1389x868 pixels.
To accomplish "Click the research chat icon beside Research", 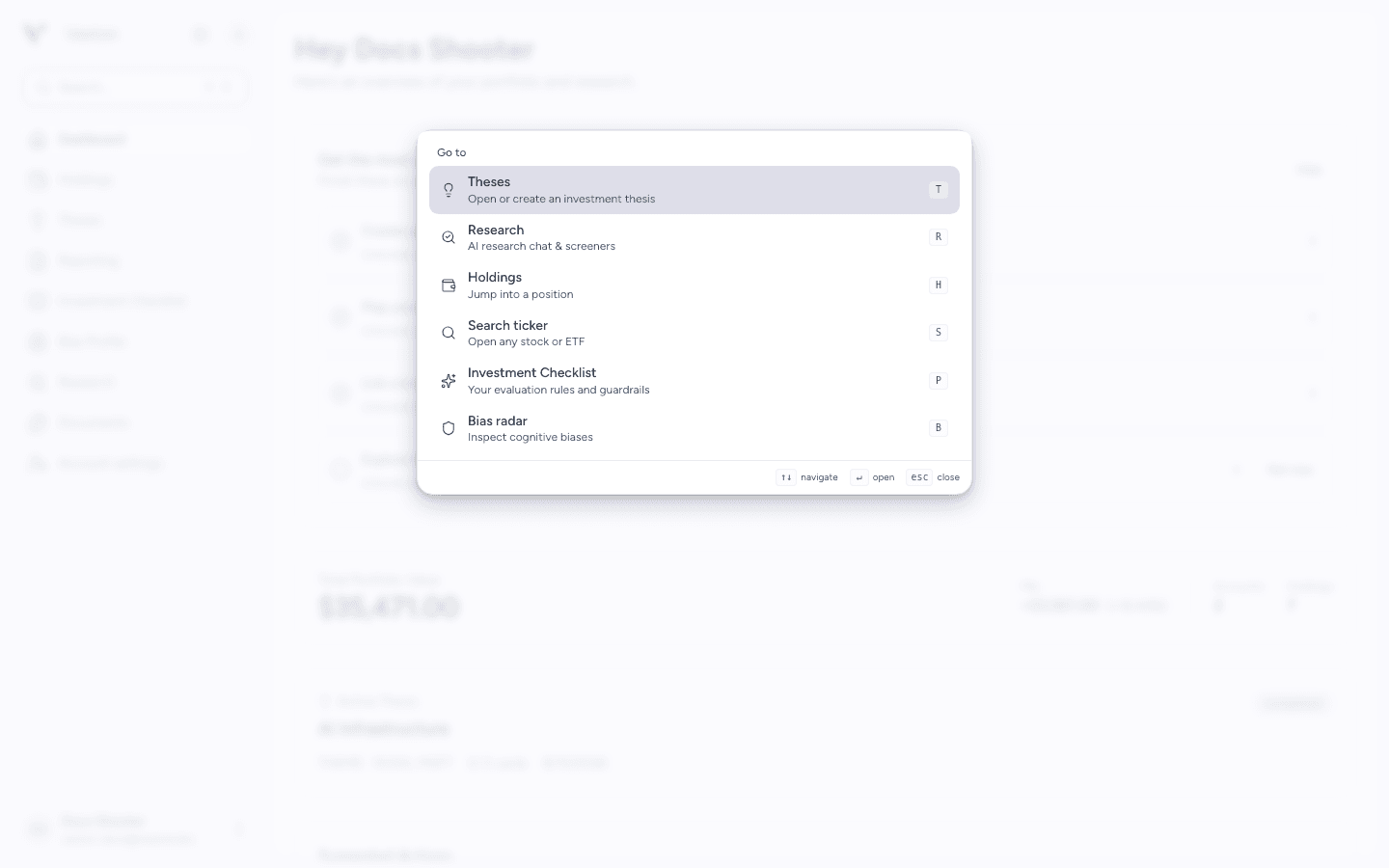I will point(449,237).
